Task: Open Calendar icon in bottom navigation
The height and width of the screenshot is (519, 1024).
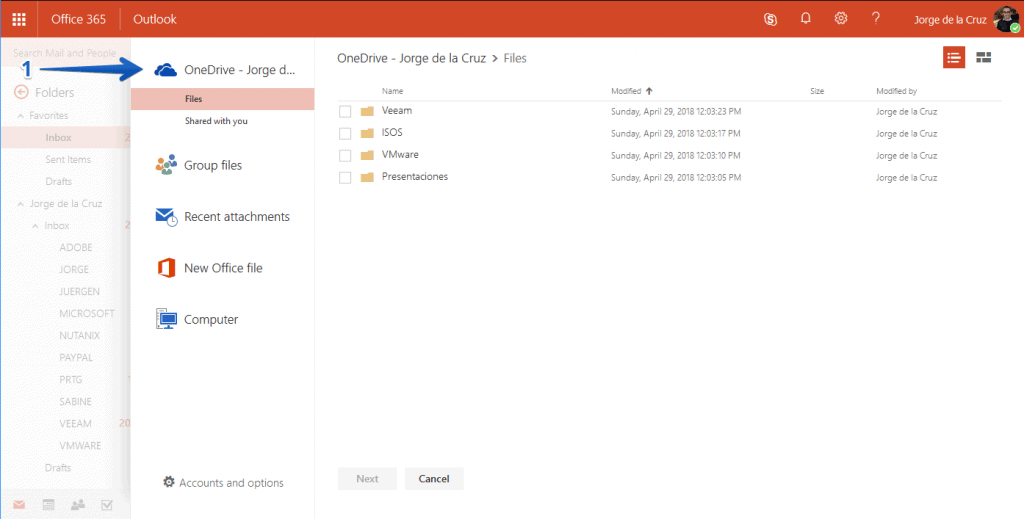Action: pos(48,505)
